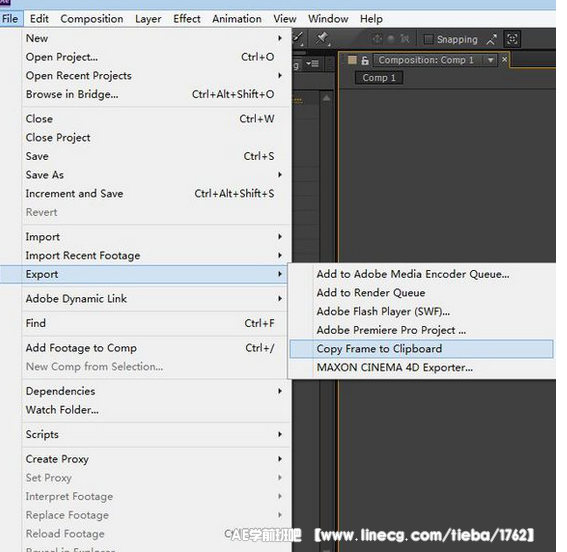The width and height of the screenshot is (567, 552).
Task: Expand Adobe Dynamic Link submenu
Action: point(155,299)
